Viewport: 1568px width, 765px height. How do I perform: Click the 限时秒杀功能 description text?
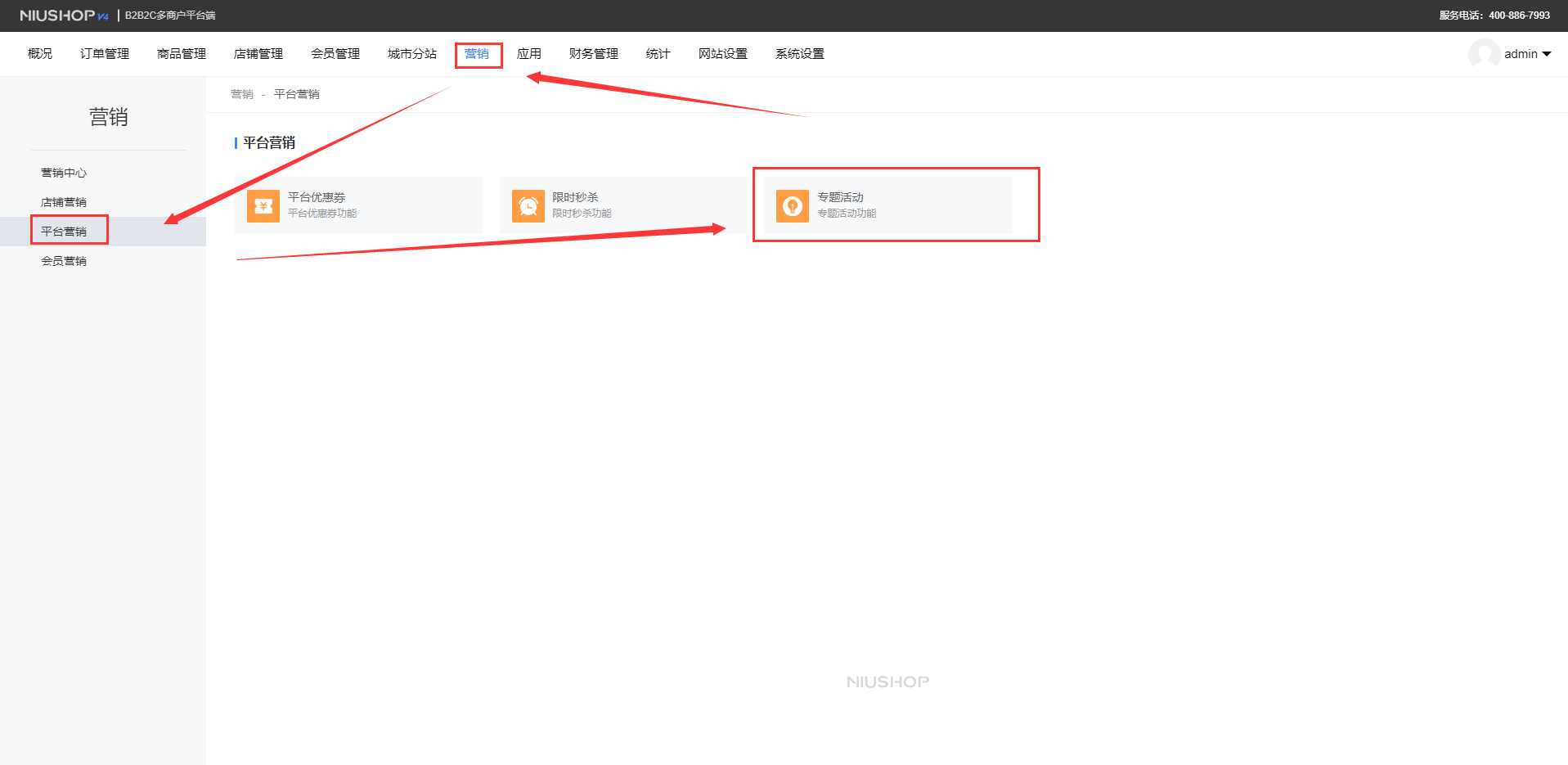point(582,214)
